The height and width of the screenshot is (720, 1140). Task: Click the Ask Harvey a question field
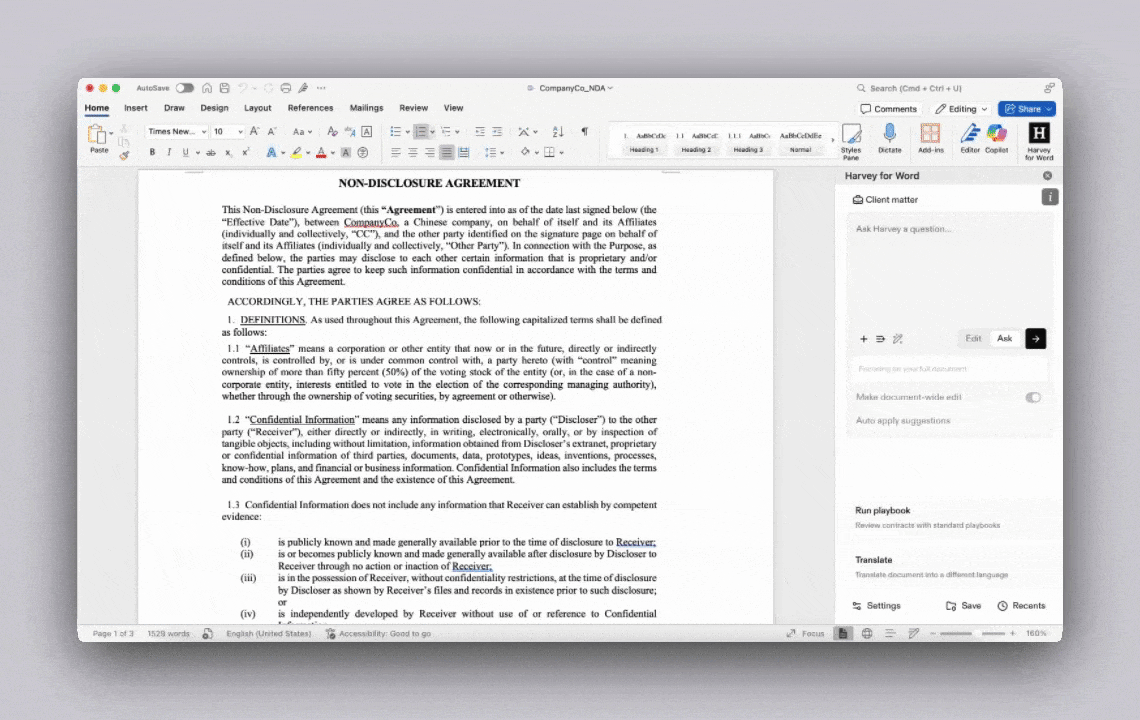click(x=949, y=269)
